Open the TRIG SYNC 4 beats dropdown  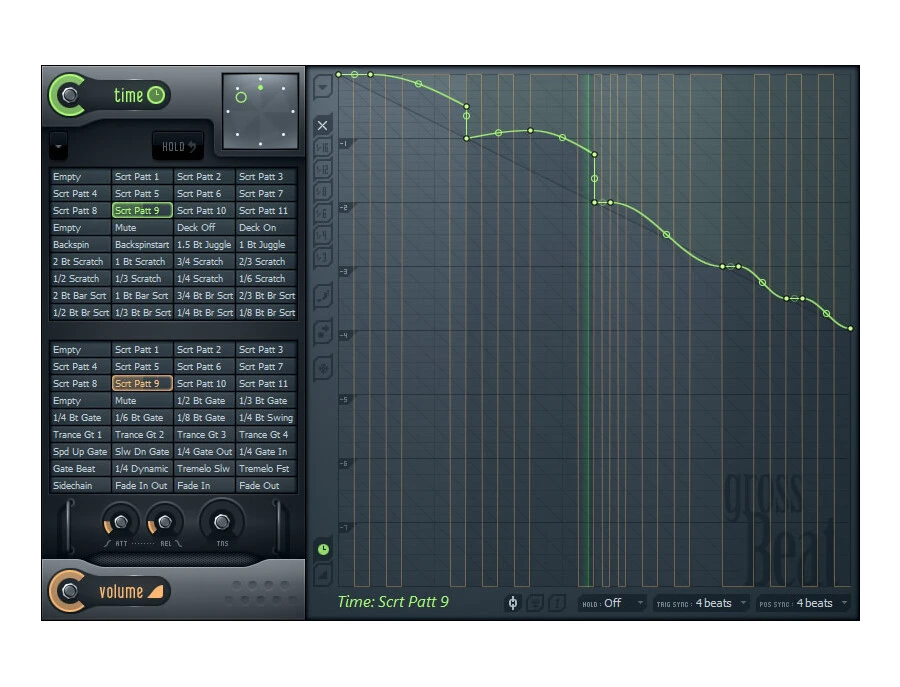coord(702,603)
